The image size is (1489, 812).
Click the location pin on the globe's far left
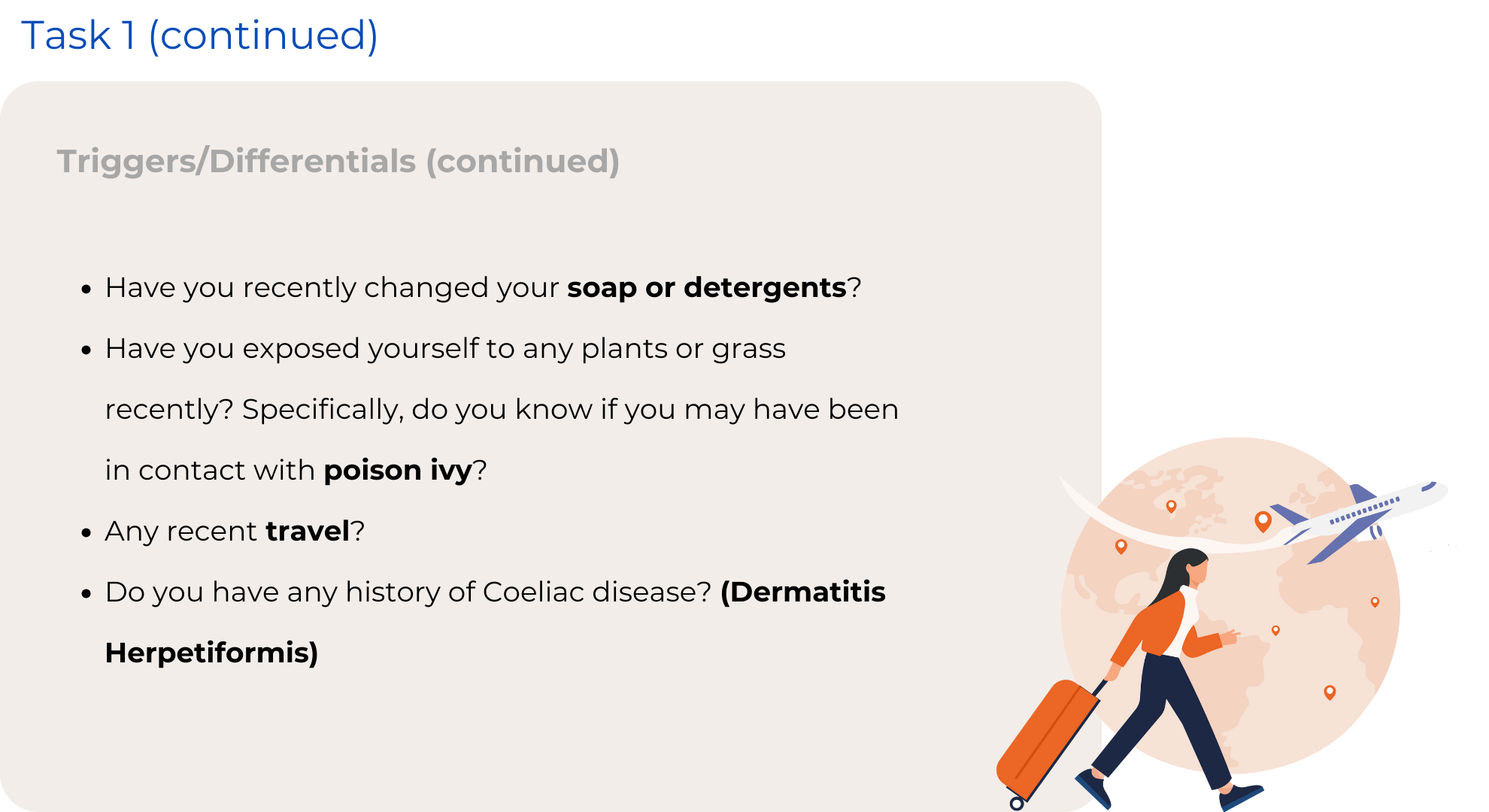(1121, 546)
